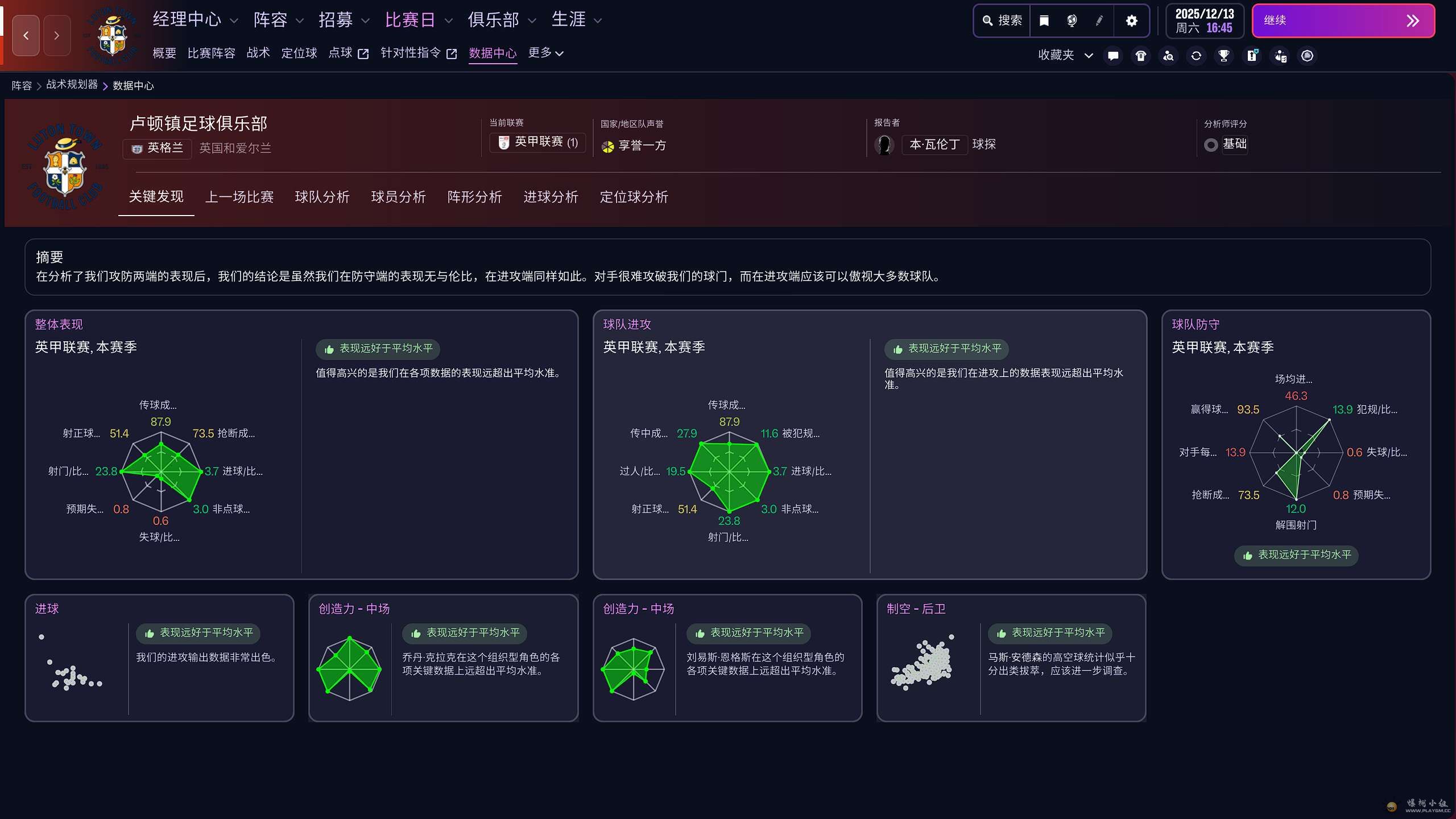Screen dimensions: 1456x819
Task: Open the trophy competitions shortcut
Action: click(x=1224, y=56)
